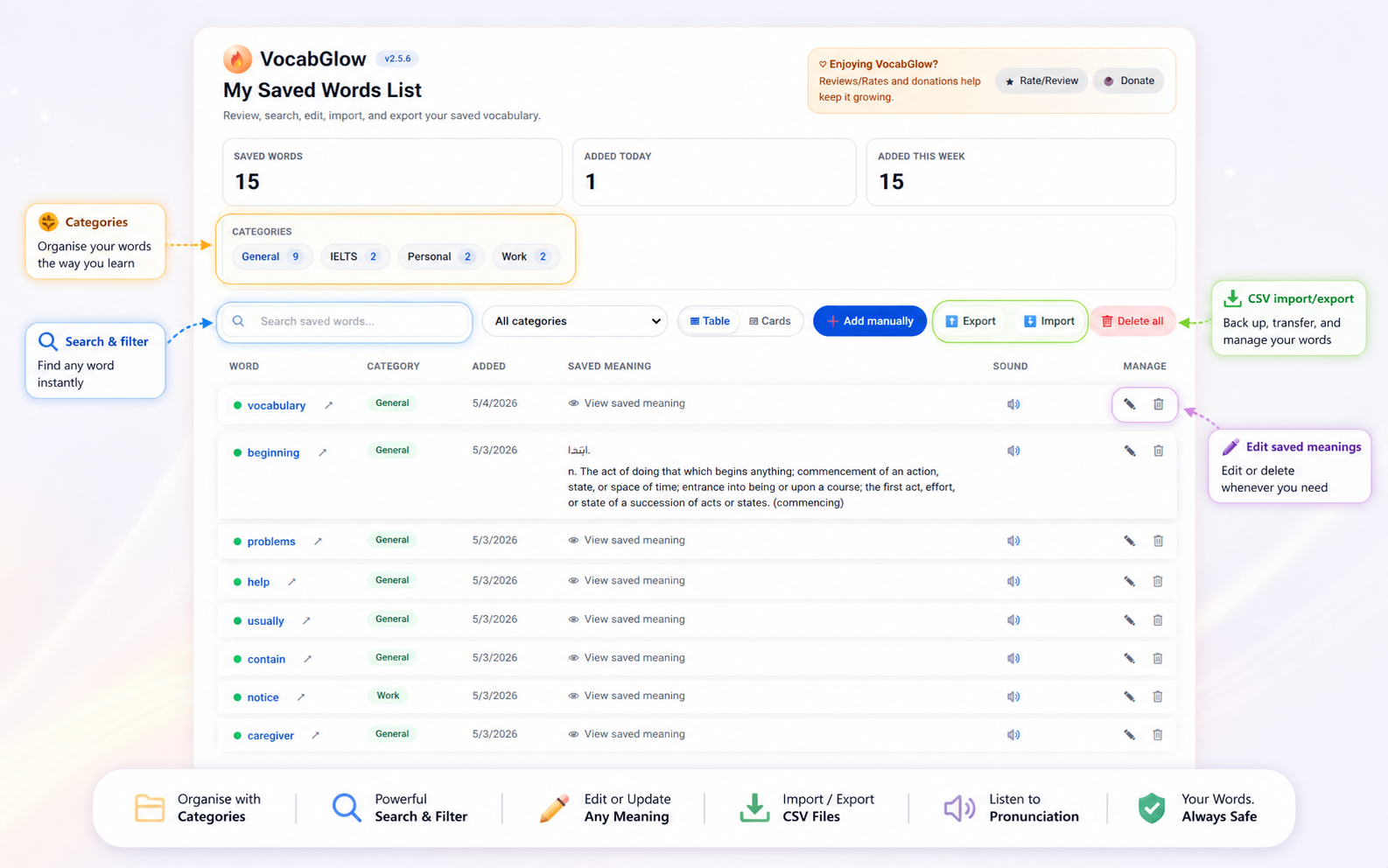Viewport: 1388px width, 868px height.
Task: Edit the contain entry with pencil icon
Action: (1130, 658)
